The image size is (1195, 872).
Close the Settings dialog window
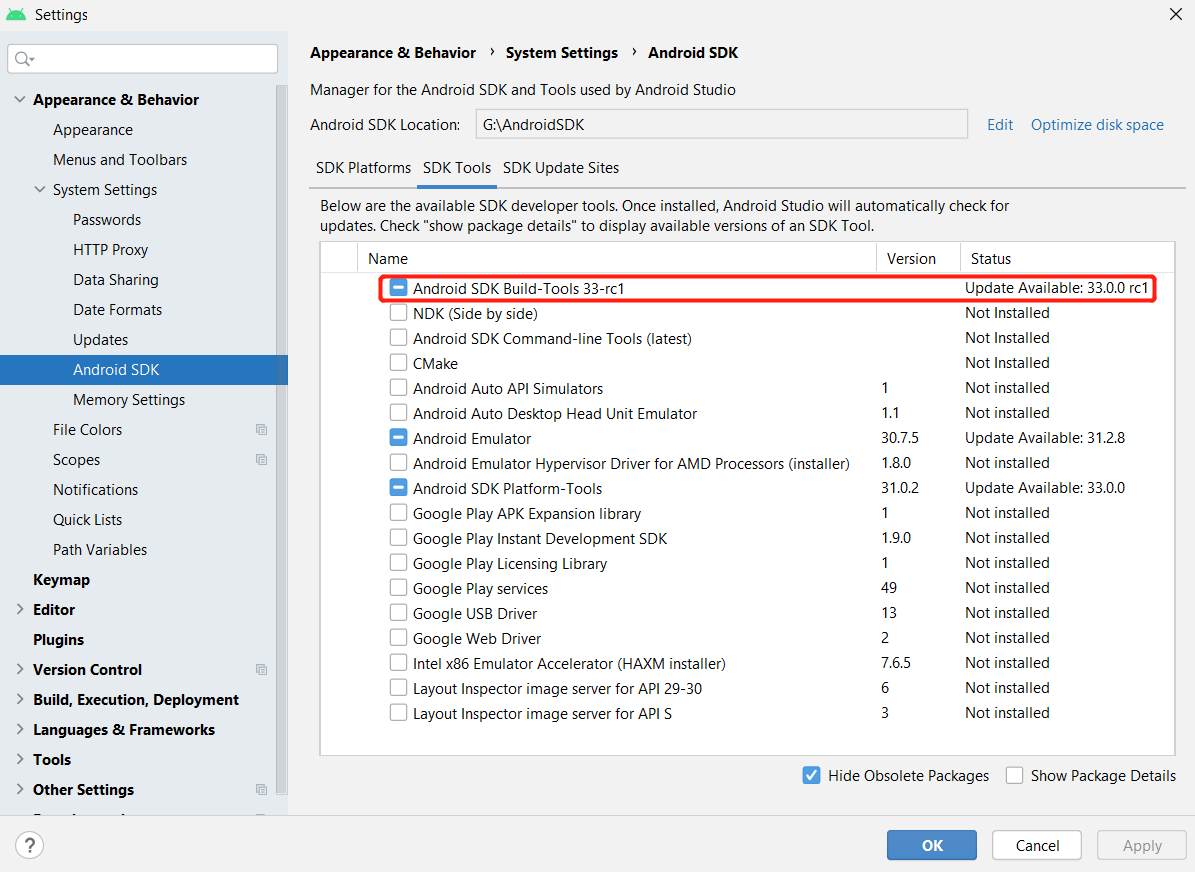tap(1175, 14)
